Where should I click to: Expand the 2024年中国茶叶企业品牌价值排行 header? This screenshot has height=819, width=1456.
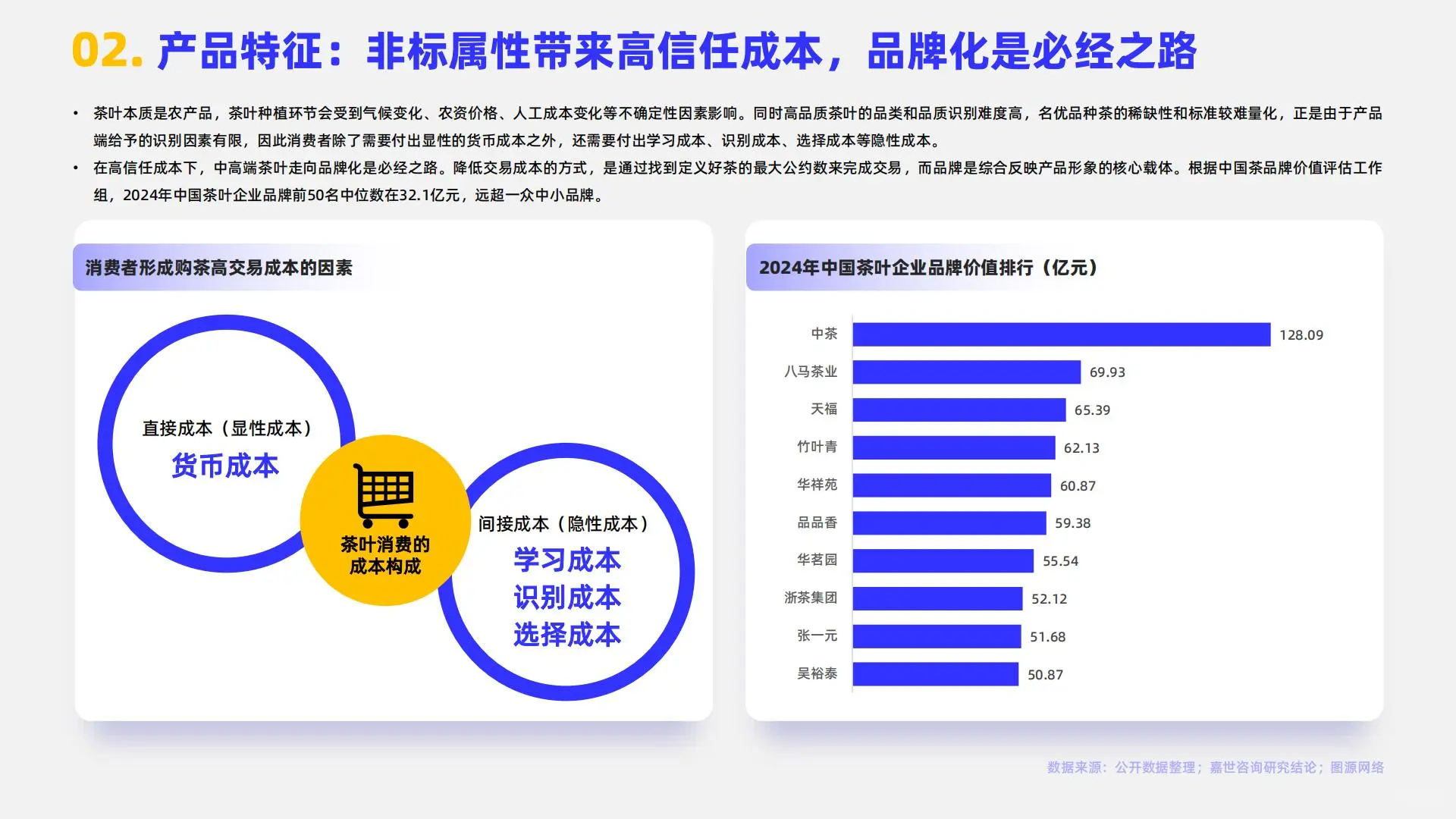point(927,267)
